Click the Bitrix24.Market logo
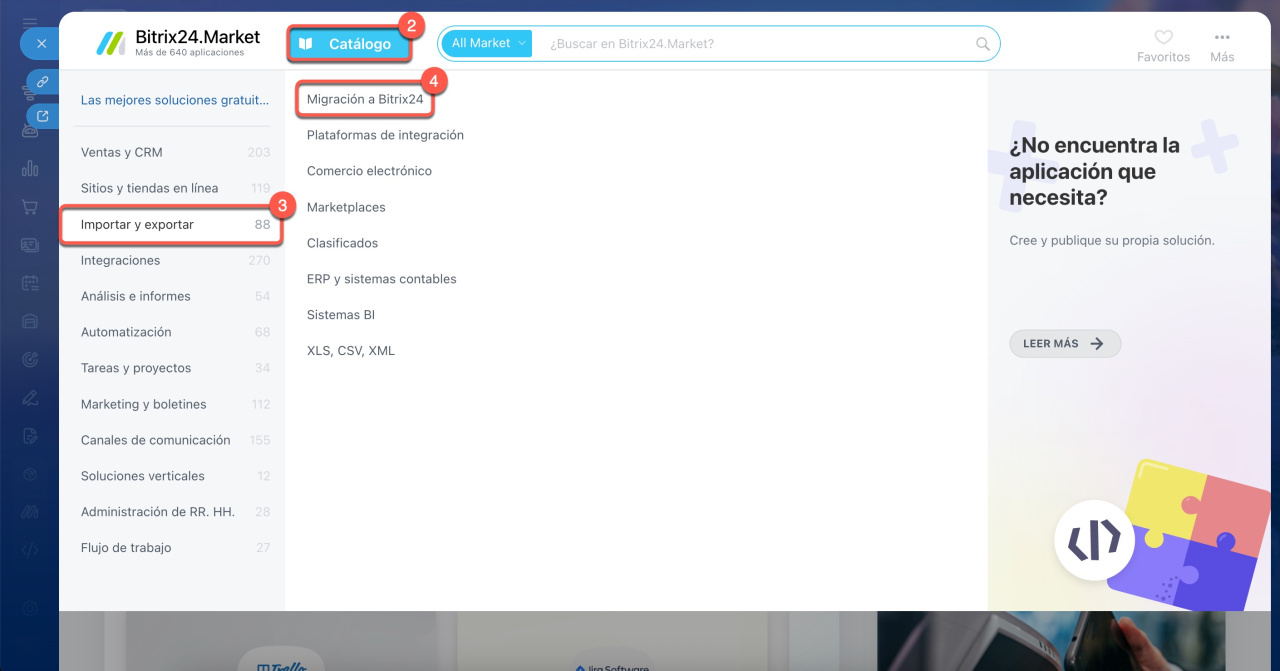 [178, 43]
